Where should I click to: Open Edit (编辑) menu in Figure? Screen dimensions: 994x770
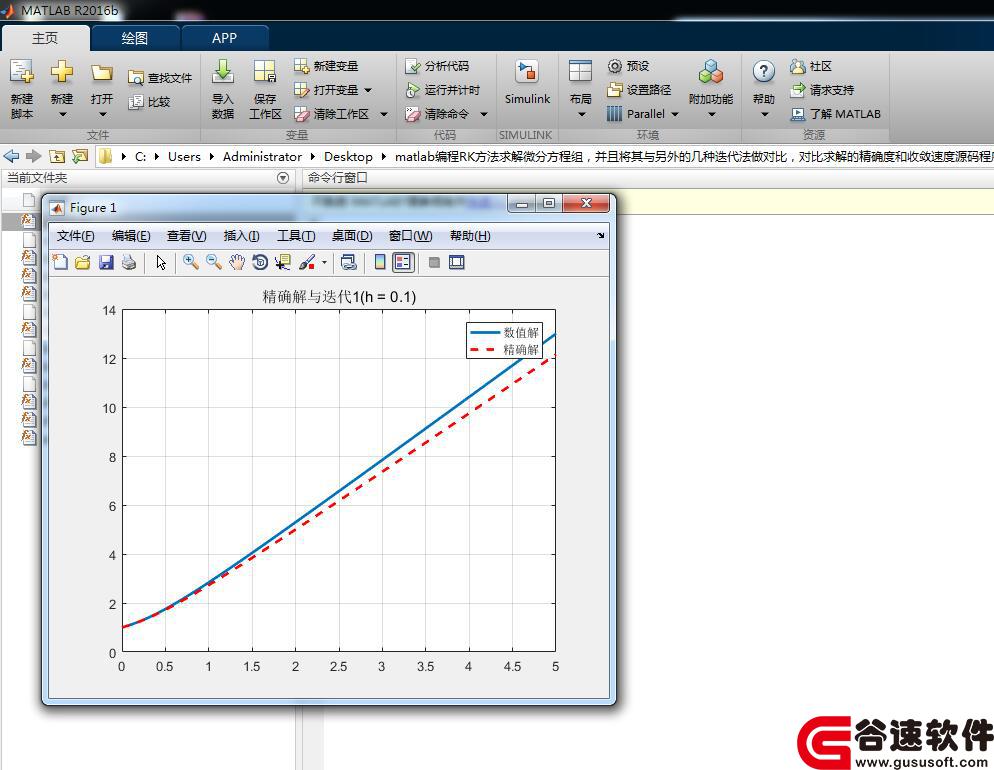(x=131, y=236)
